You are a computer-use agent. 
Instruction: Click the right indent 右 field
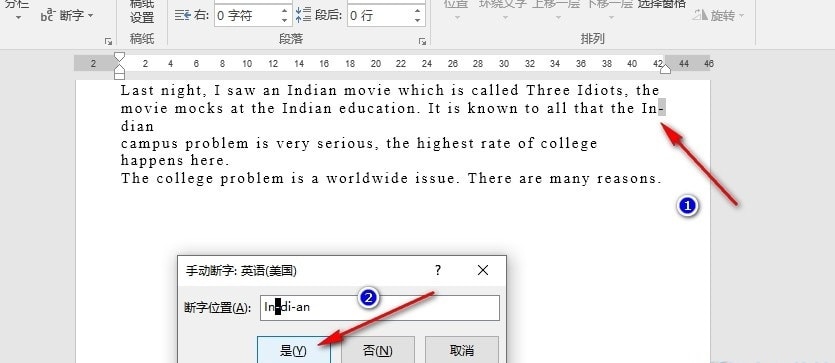click(x=247, y=15)
